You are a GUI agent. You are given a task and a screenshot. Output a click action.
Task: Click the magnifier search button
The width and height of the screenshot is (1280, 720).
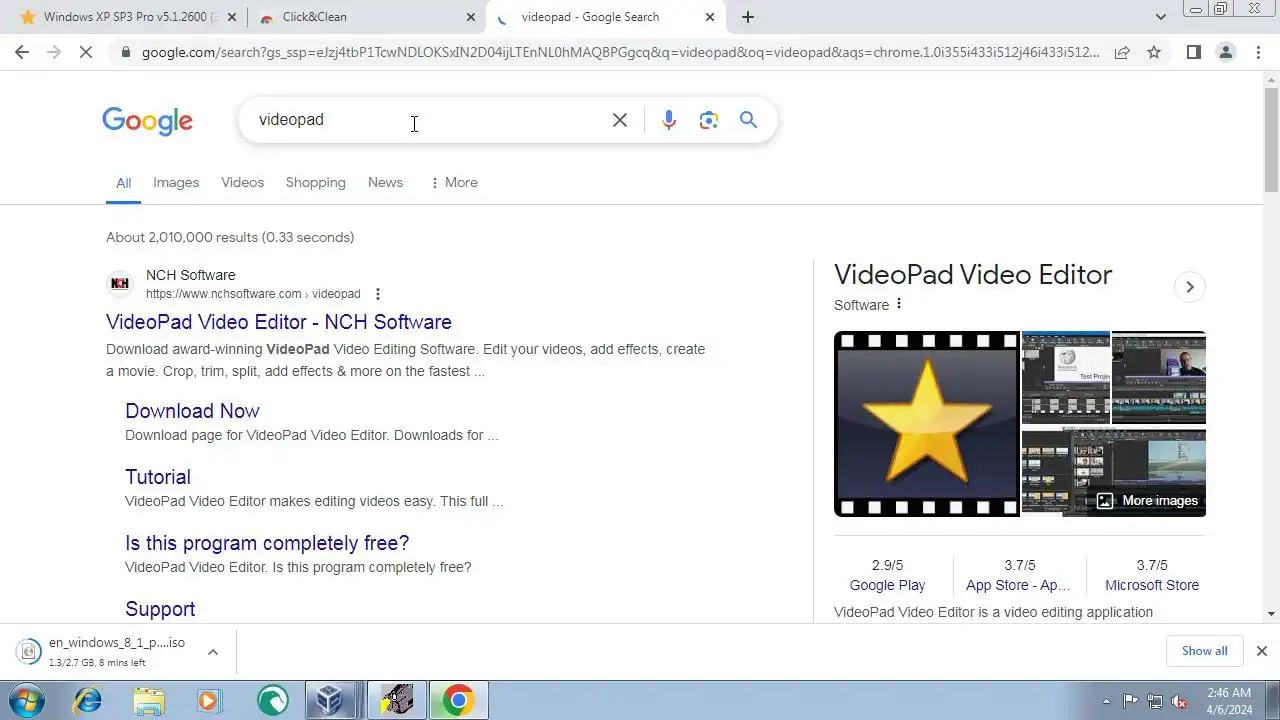click(x=748, y=120)
